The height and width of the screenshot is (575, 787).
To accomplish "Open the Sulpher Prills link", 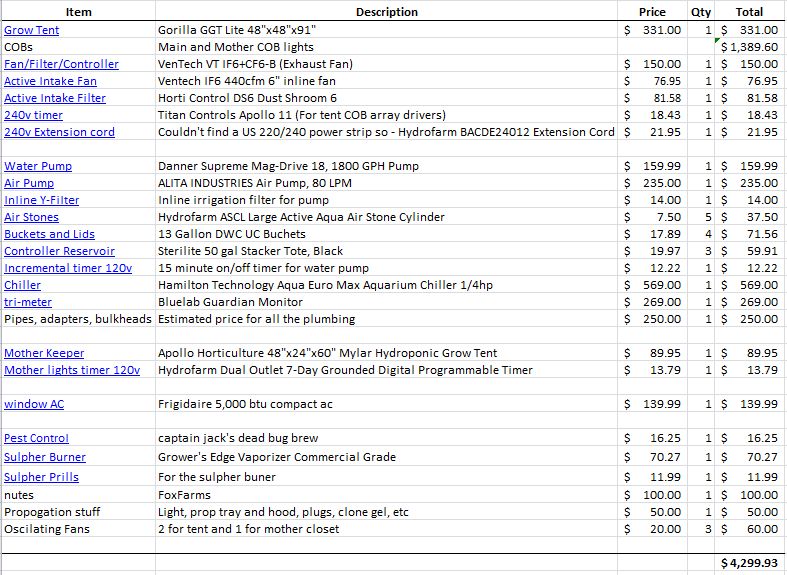I will tap(41, 477).
